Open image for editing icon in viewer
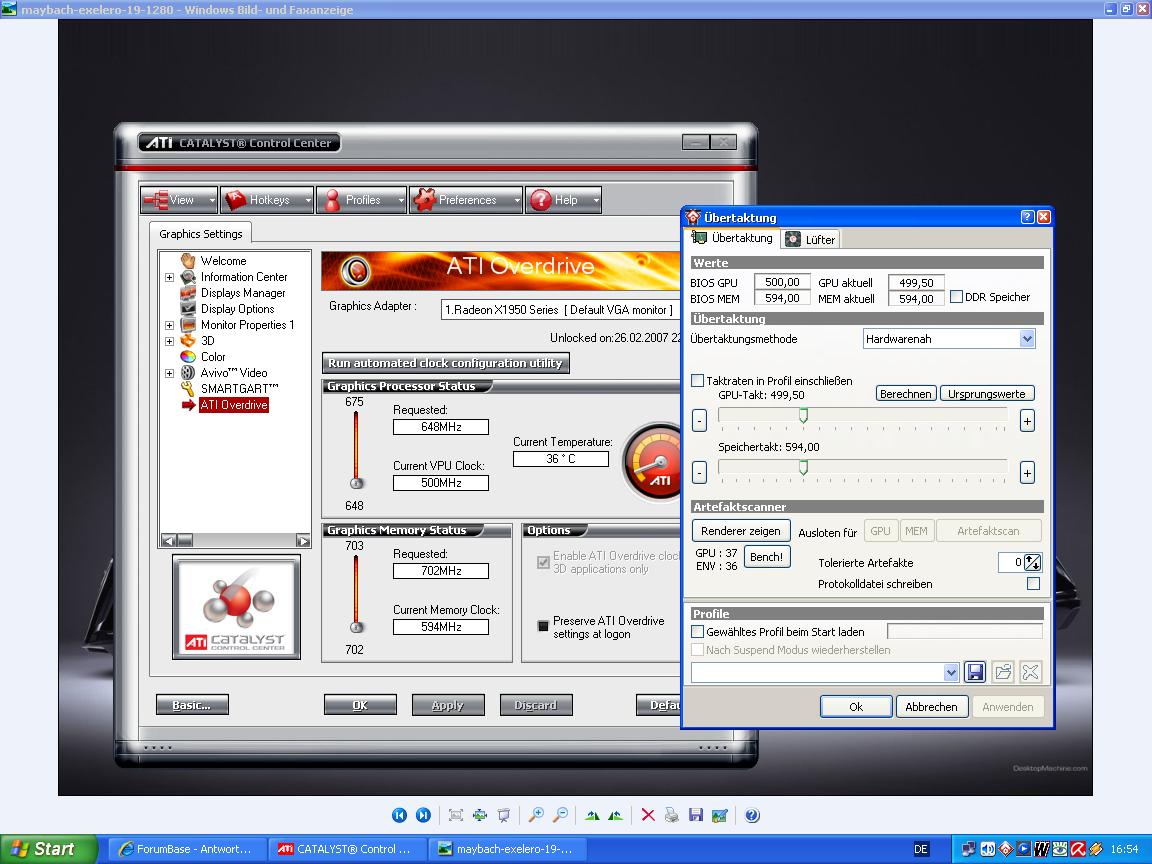This screenshot has height=864, width=1152. pos(720,815)
